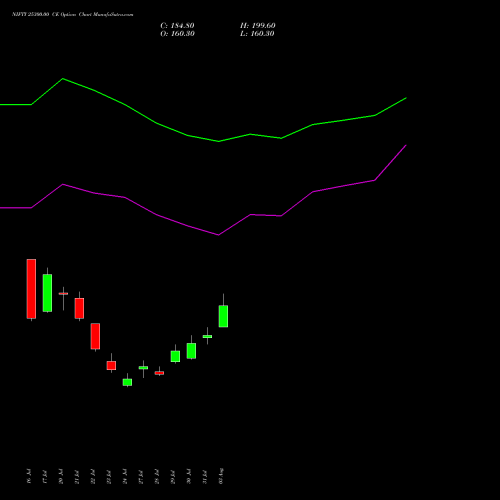Click the tall red candle for 16 Jul
The width and height of the screenshot is (500, 500).
(x=31, y=289)
